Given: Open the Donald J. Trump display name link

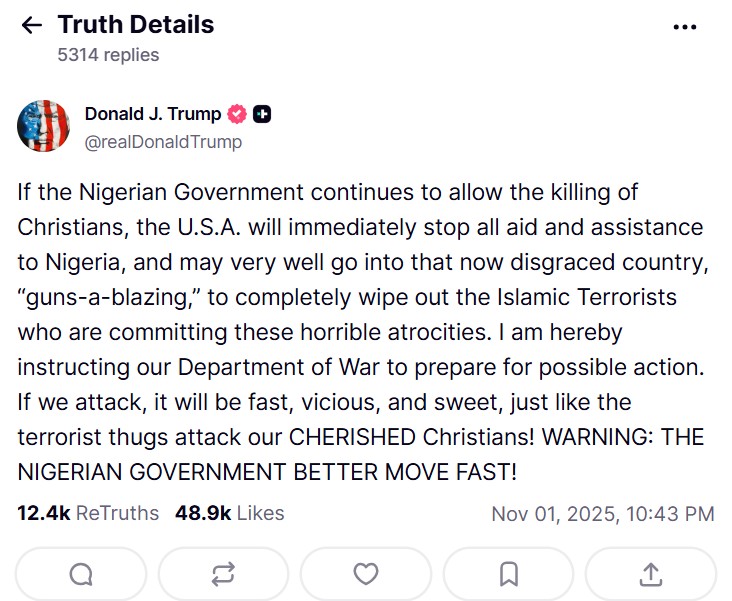Looking at the screenshot, I should pos(153,114).
